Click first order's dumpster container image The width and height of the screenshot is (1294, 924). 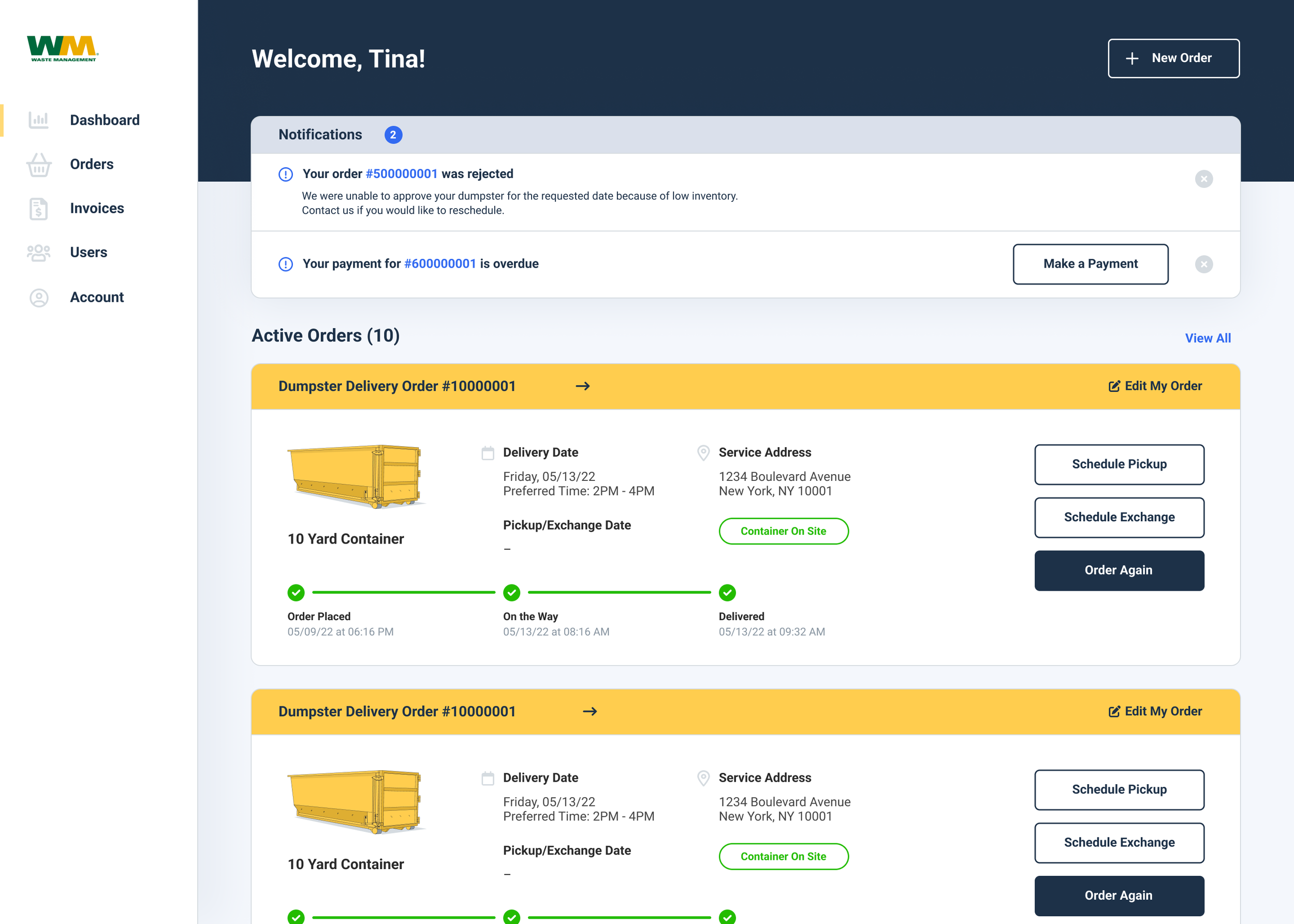[356, 476]
